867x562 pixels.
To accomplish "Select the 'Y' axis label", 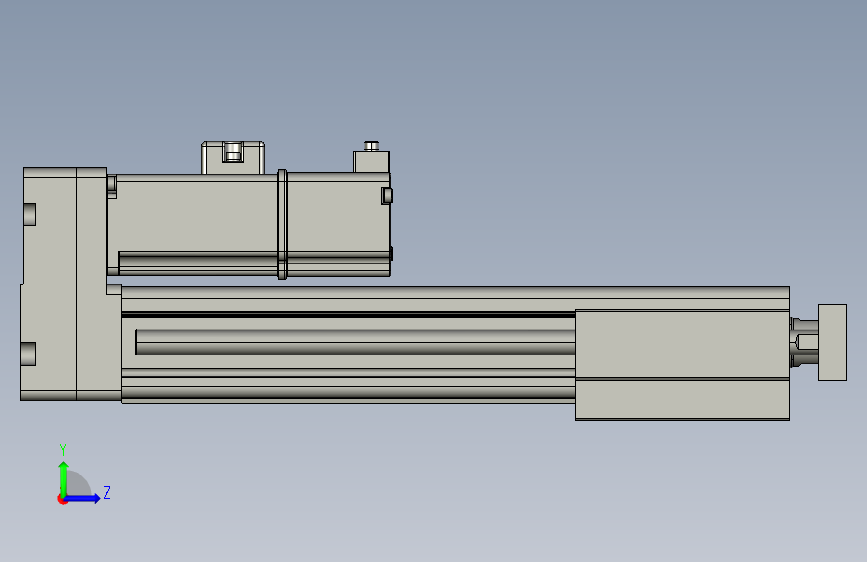I will point(63,449).
